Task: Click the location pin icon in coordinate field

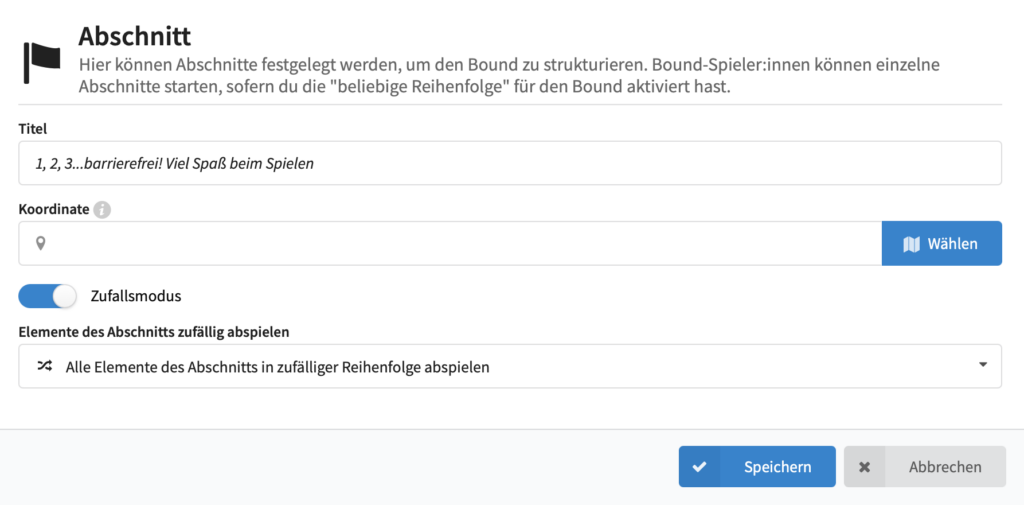Action: click(x=41, y=243)
